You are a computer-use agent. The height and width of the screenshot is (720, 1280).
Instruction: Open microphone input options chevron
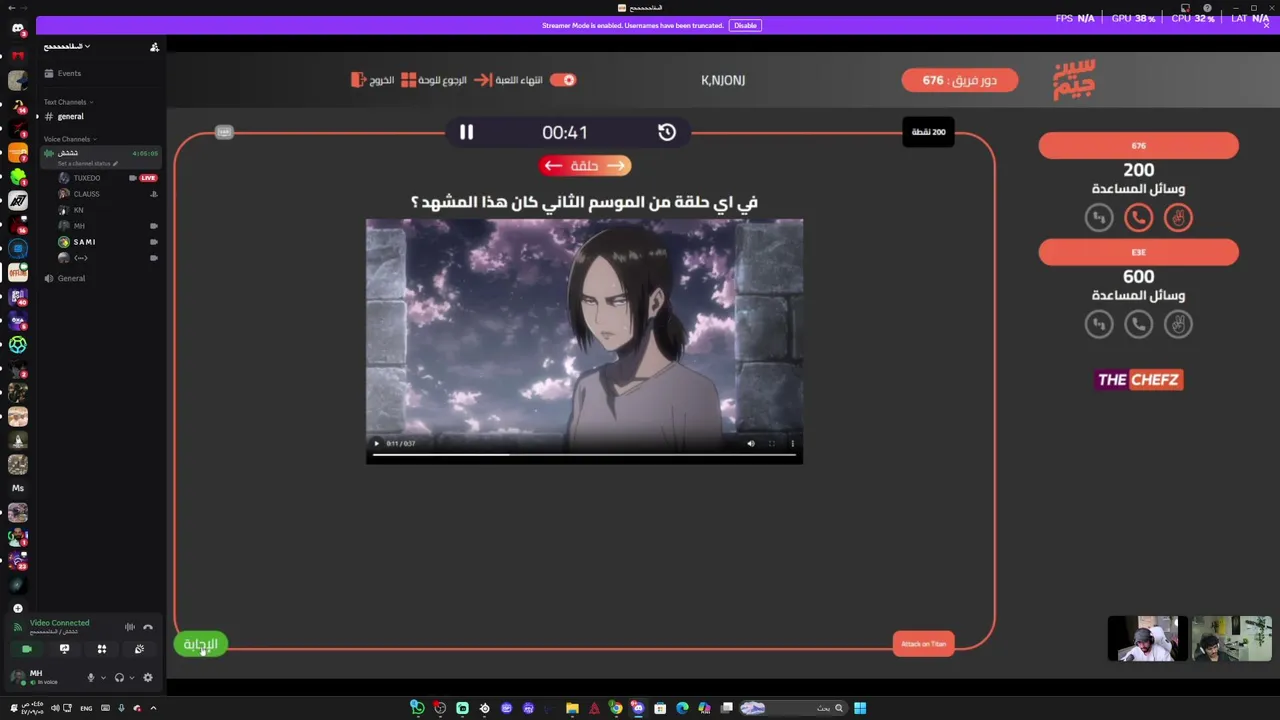102,678
